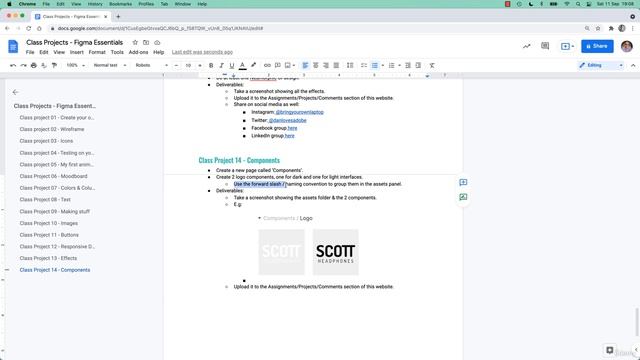640x360 pixels.
Task: Suggest edits using margin button
Action: 463,197
